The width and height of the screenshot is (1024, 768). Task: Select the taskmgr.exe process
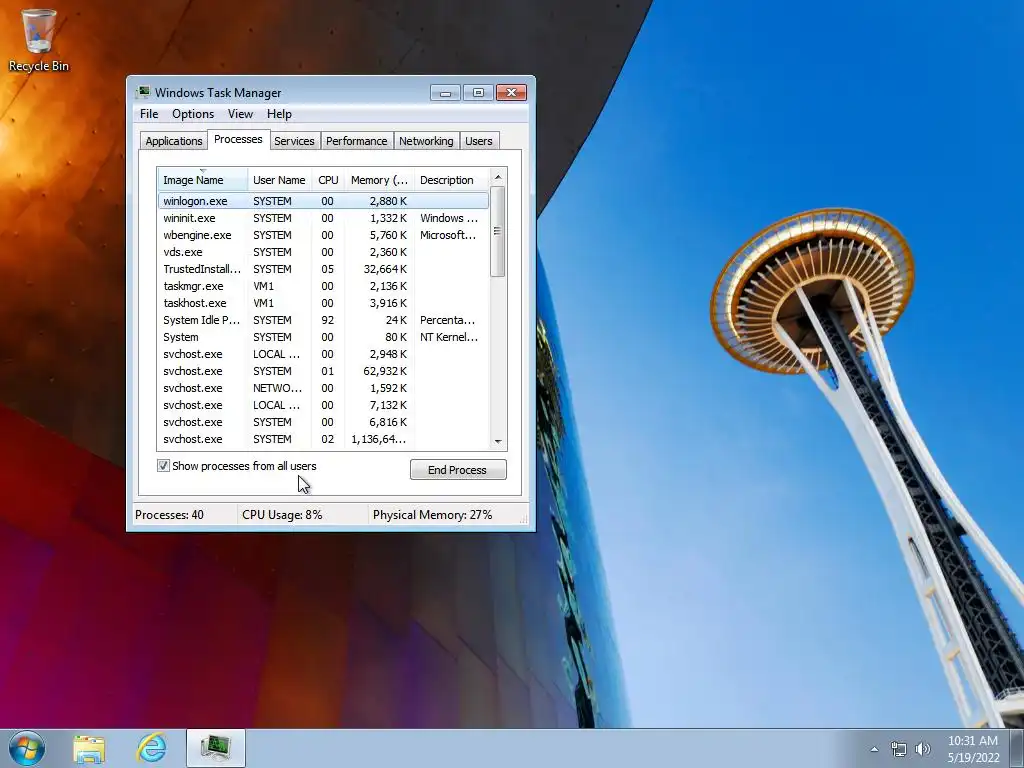(x=323, y=286)
